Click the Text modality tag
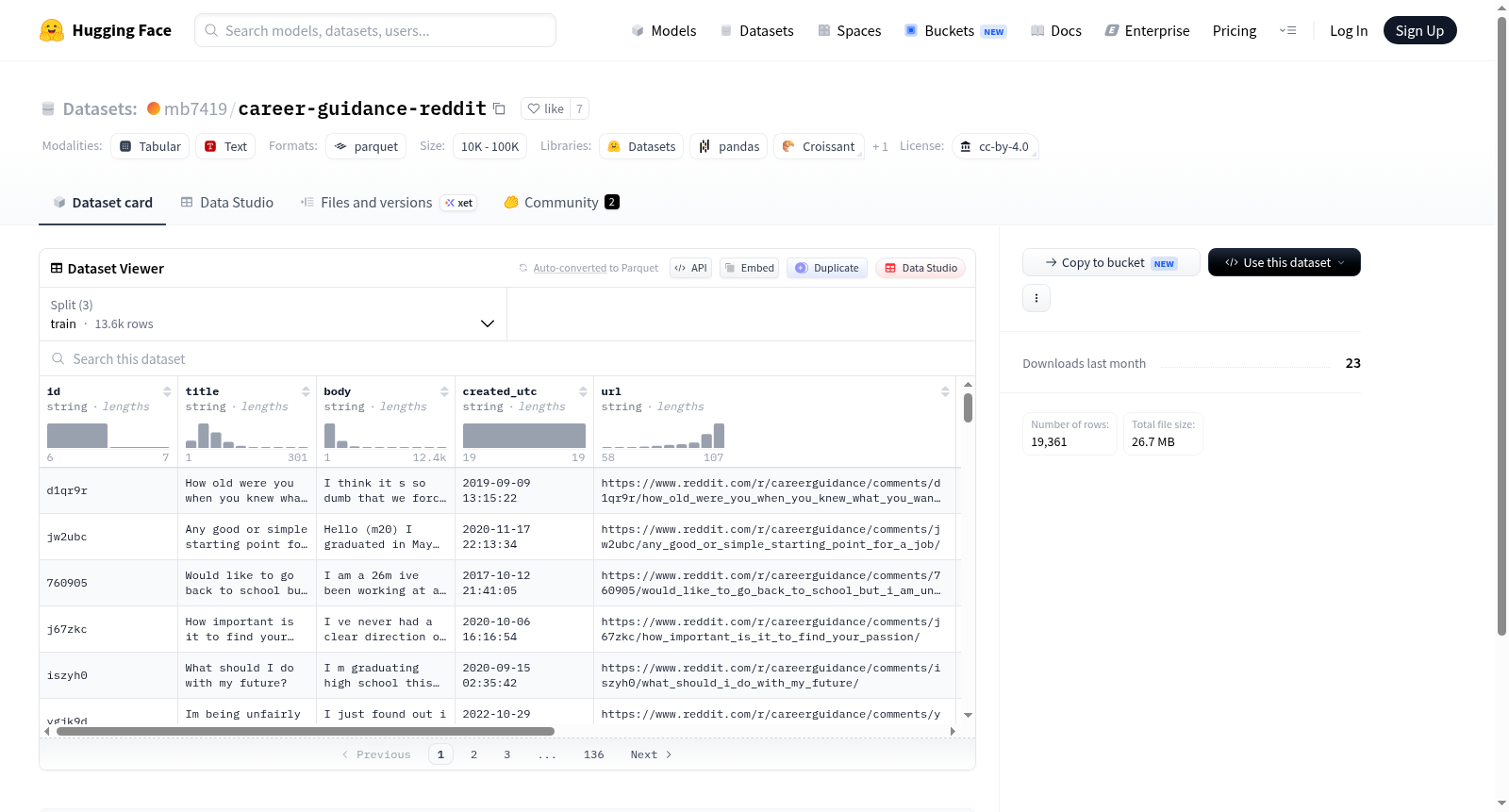Viewport: 1509px width, 812px height. tap(226, 146)
